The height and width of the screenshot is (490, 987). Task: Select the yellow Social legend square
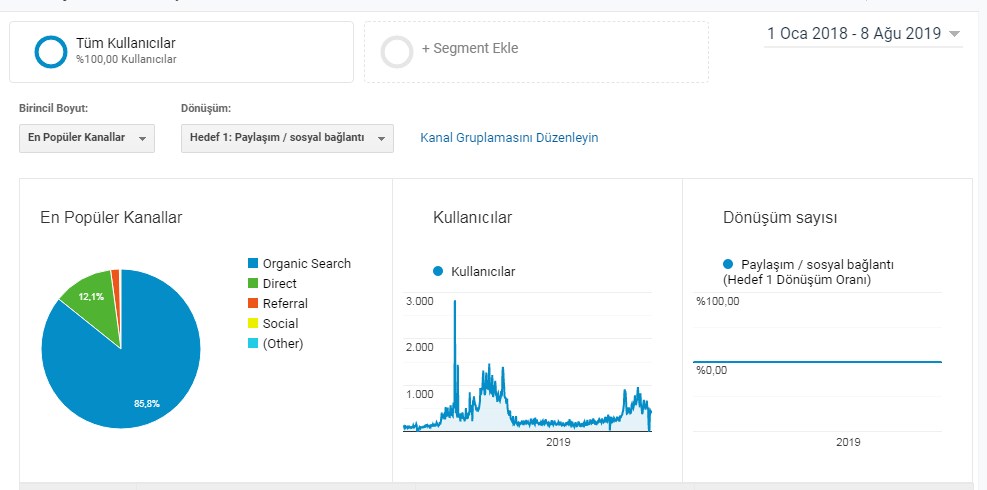pos(253,323)
